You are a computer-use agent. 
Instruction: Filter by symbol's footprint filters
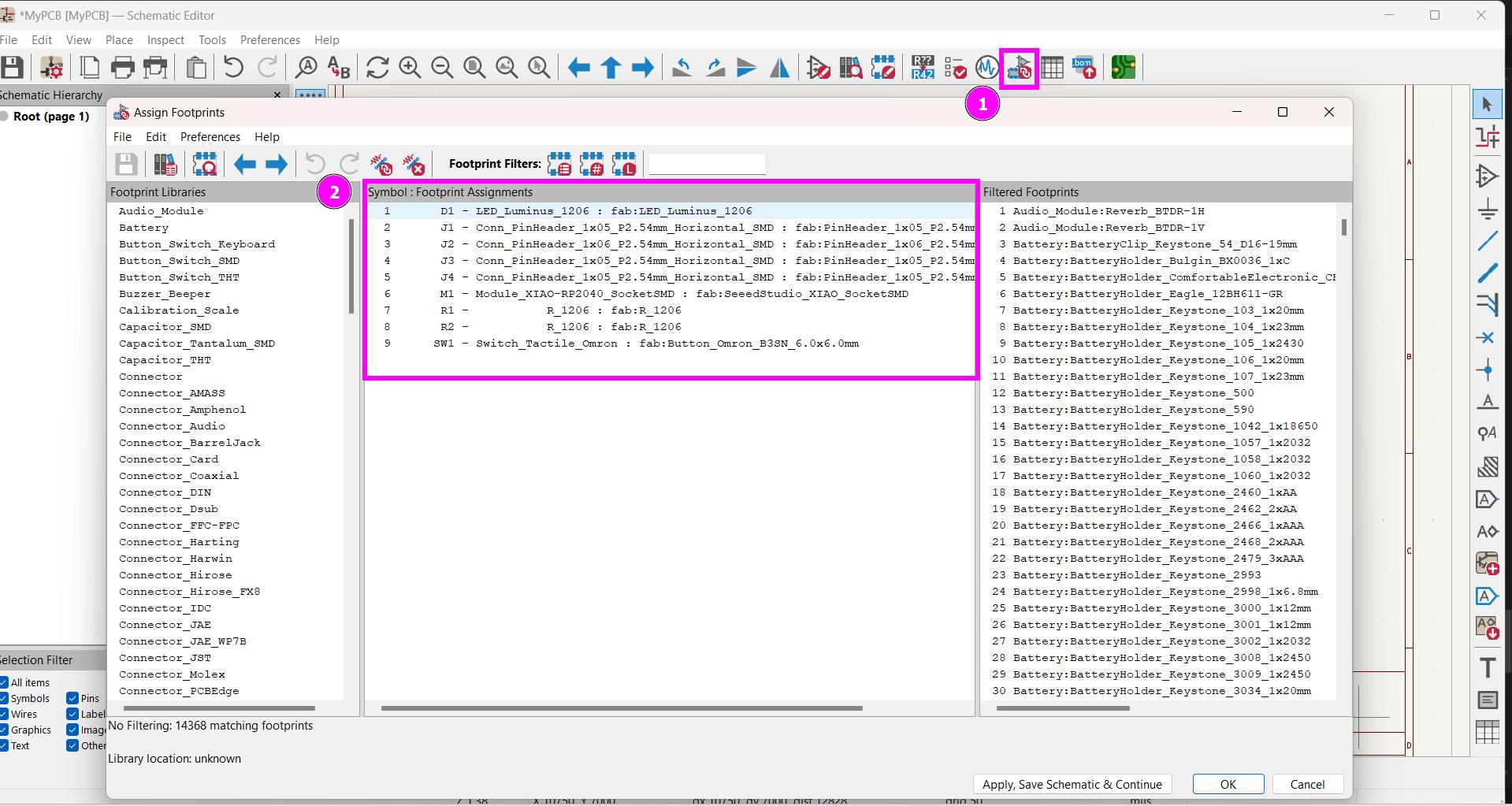click(x=559, y=164)
